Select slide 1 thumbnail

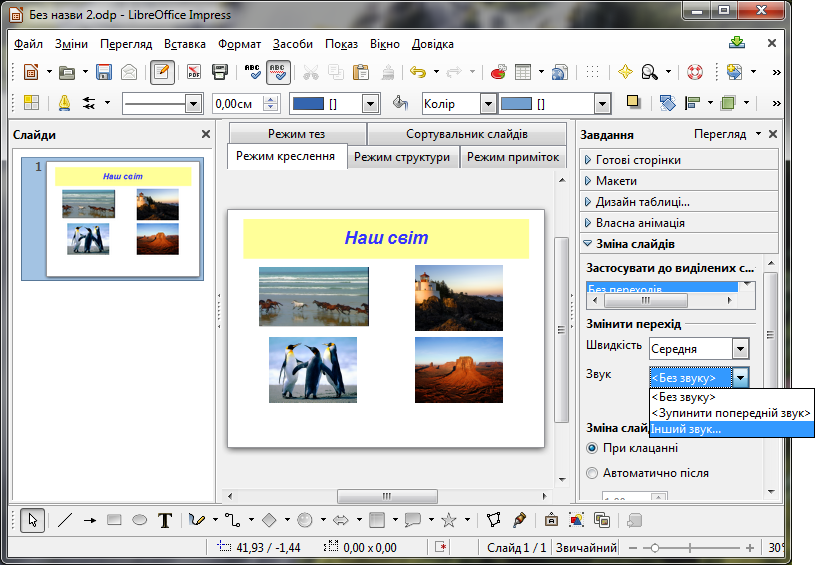tap(112, 219)
